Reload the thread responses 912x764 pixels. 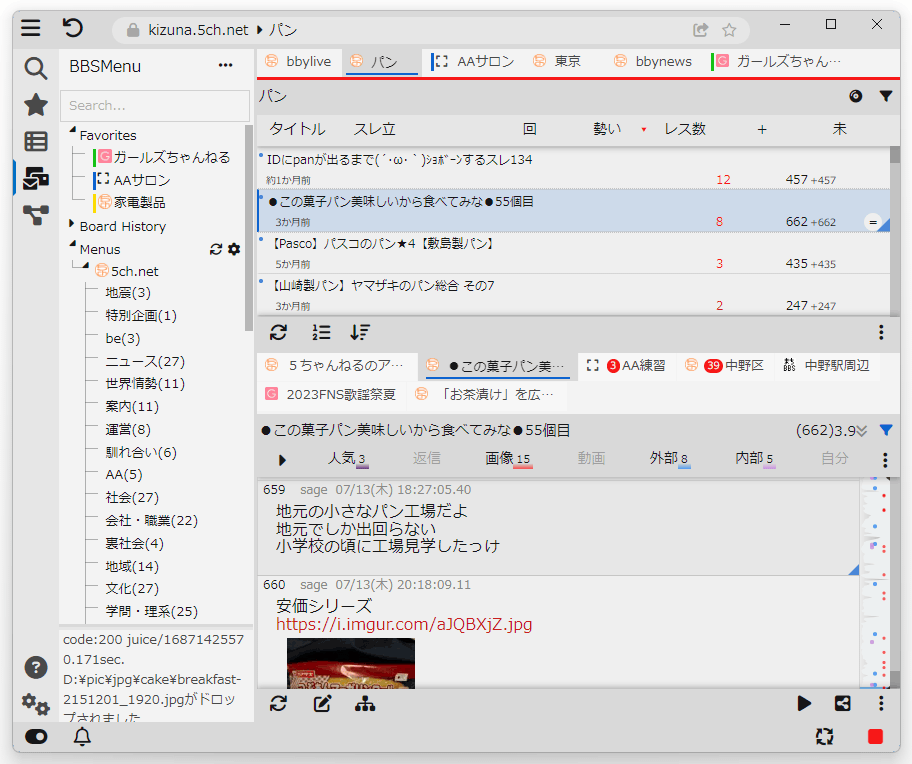pyautogui.click(x=279, y=704)
